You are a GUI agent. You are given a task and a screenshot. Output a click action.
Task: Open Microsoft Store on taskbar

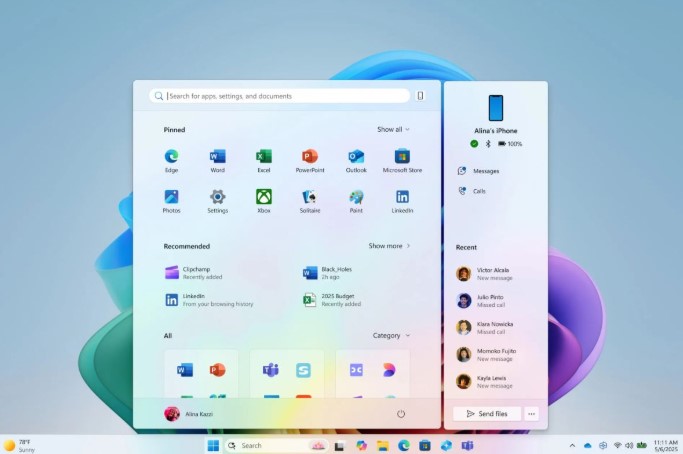(425, 445)
